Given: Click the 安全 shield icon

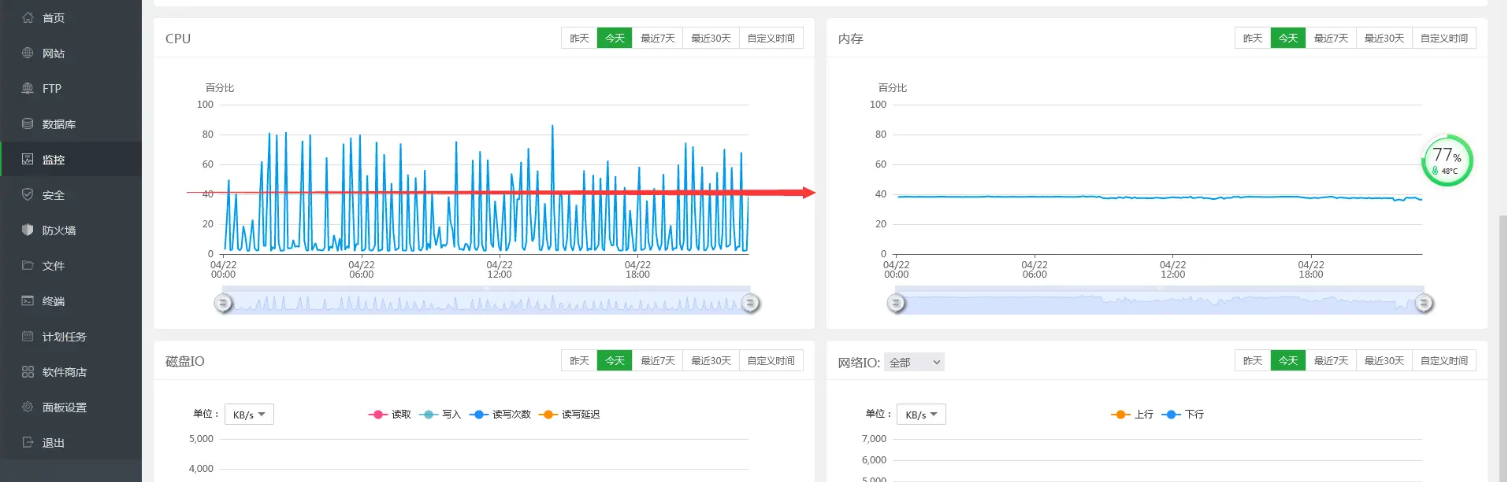Looking at the screenshot, I should [x=27, y=195].
